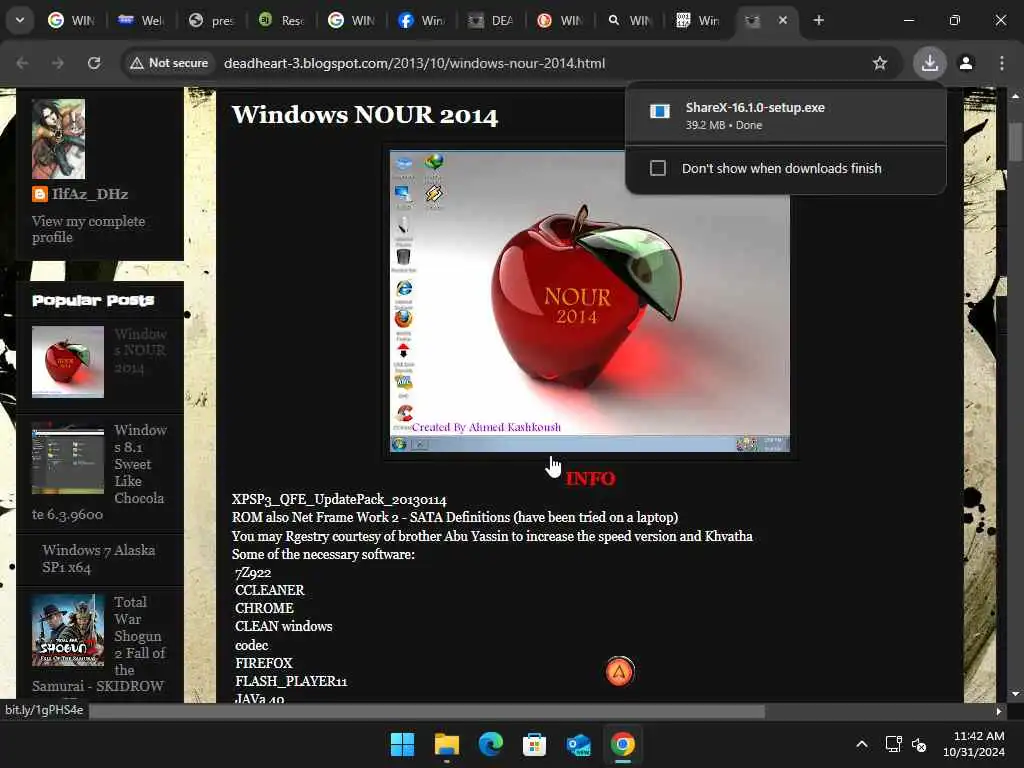Focus the address bar URL field
Screen dimensions: 1024x768
[414, 63]
